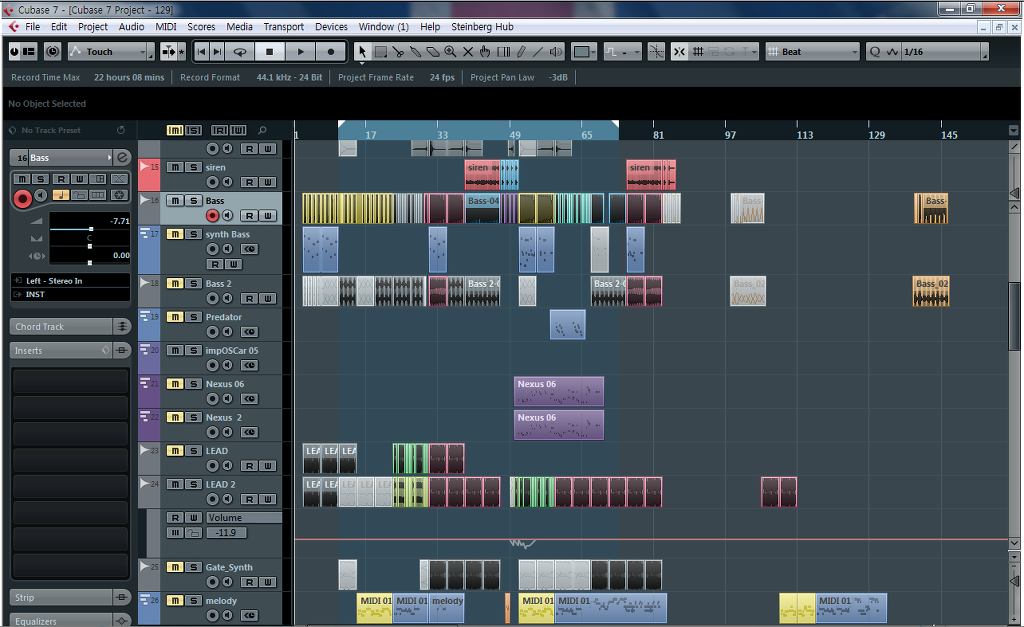Click the Iterative Quantize Q icon

click(x=875, y=52)
